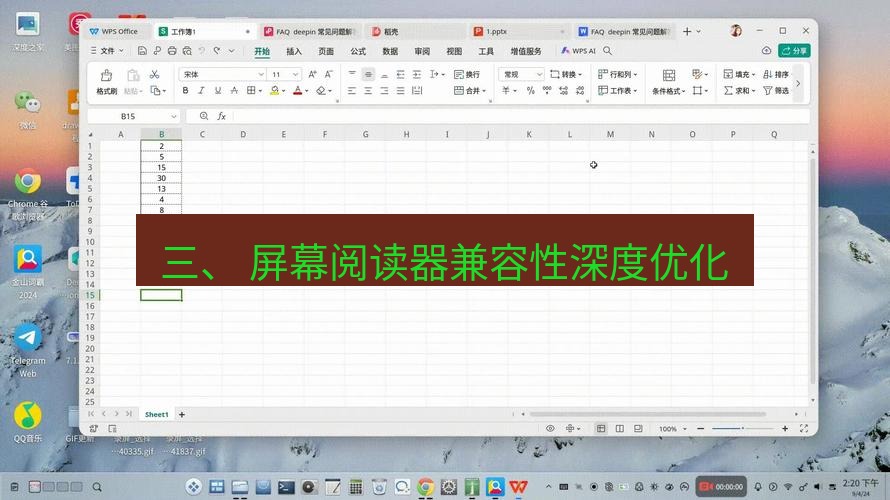Viewport: 890px width, 500px height.
Task: Click the fx insert function icon
Action: [221, 116]
